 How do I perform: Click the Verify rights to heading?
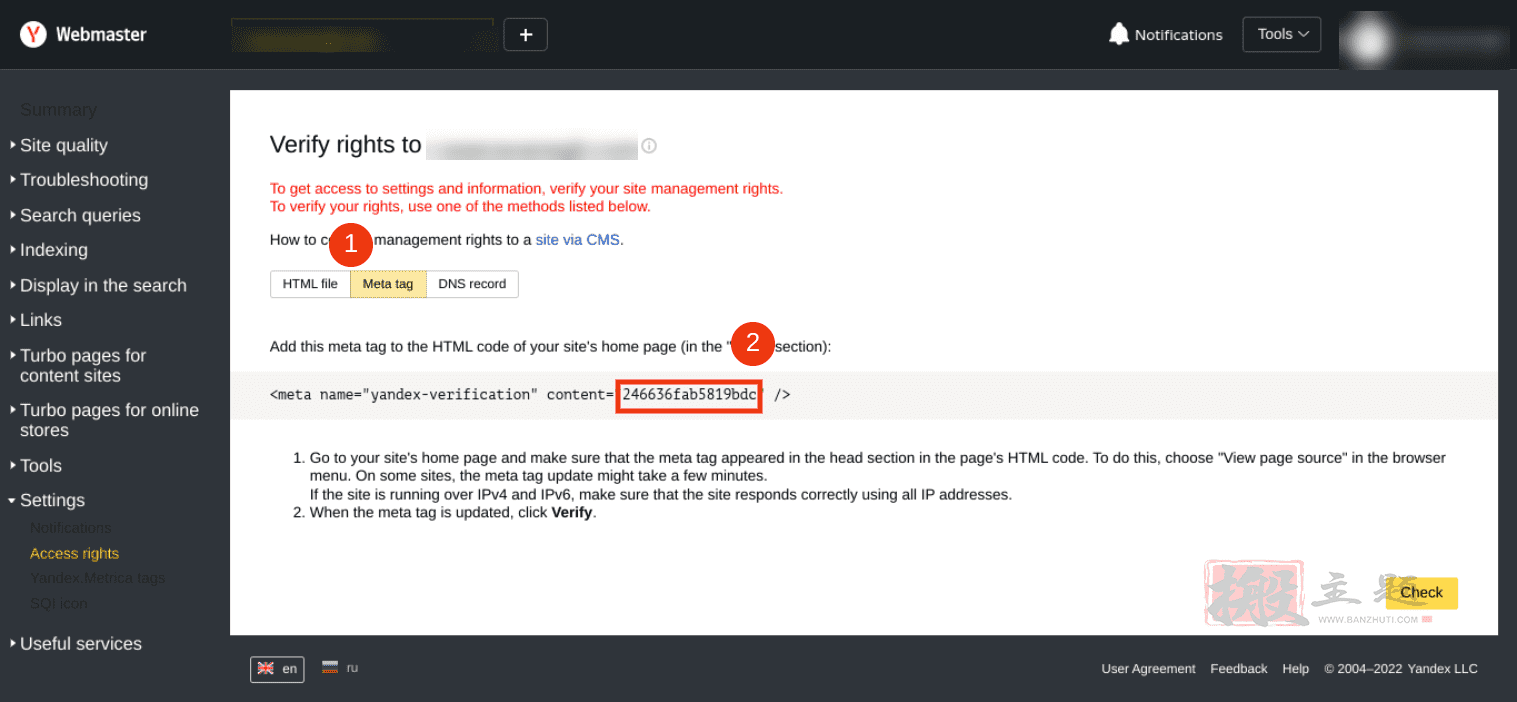click(x=346, y=145)
